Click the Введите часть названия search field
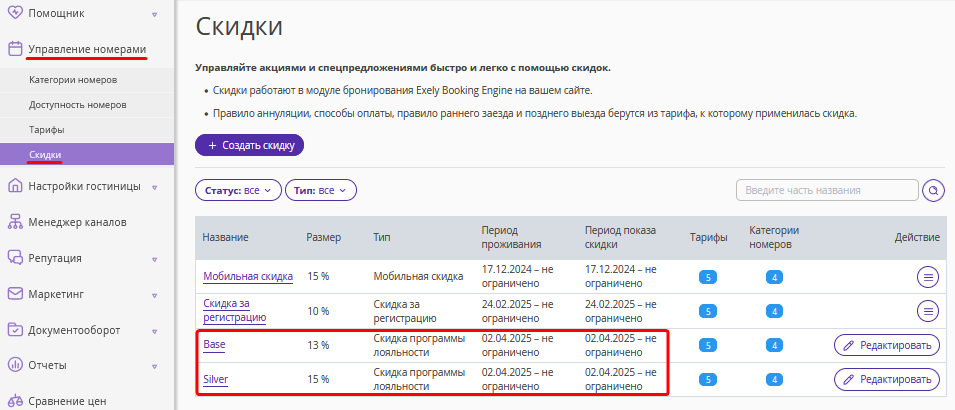 pos(827,190)
